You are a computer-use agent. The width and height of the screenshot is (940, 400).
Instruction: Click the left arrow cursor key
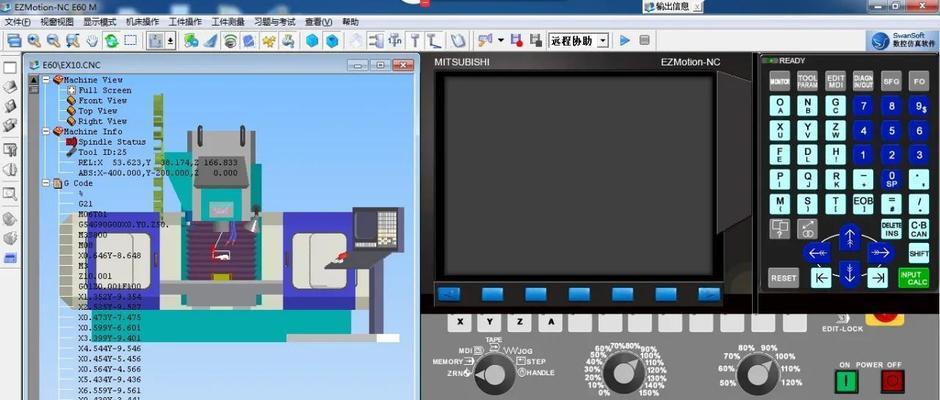(x=818, y=253)
